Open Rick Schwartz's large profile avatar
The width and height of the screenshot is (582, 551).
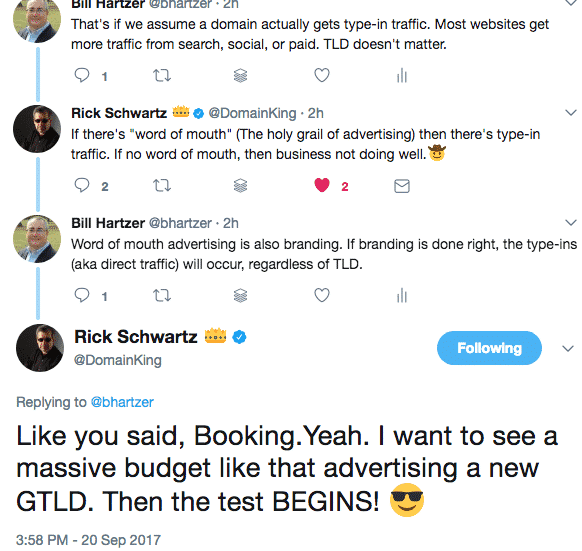pos(40,348)
